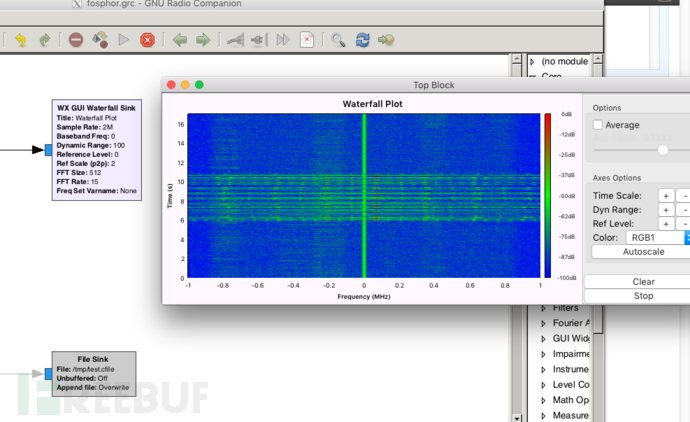Enable the Average checkbox
The image size is (690, 422).
pos(598,125)
